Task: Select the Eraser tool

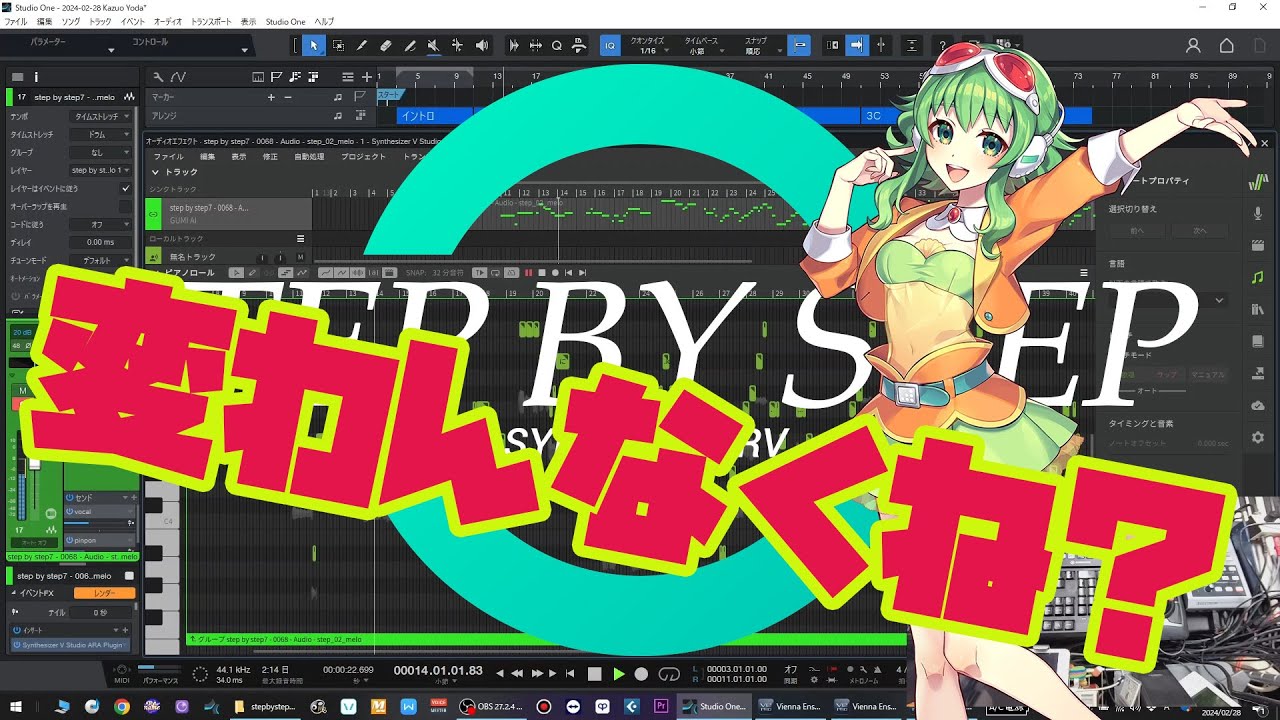Action: point(386,45)
